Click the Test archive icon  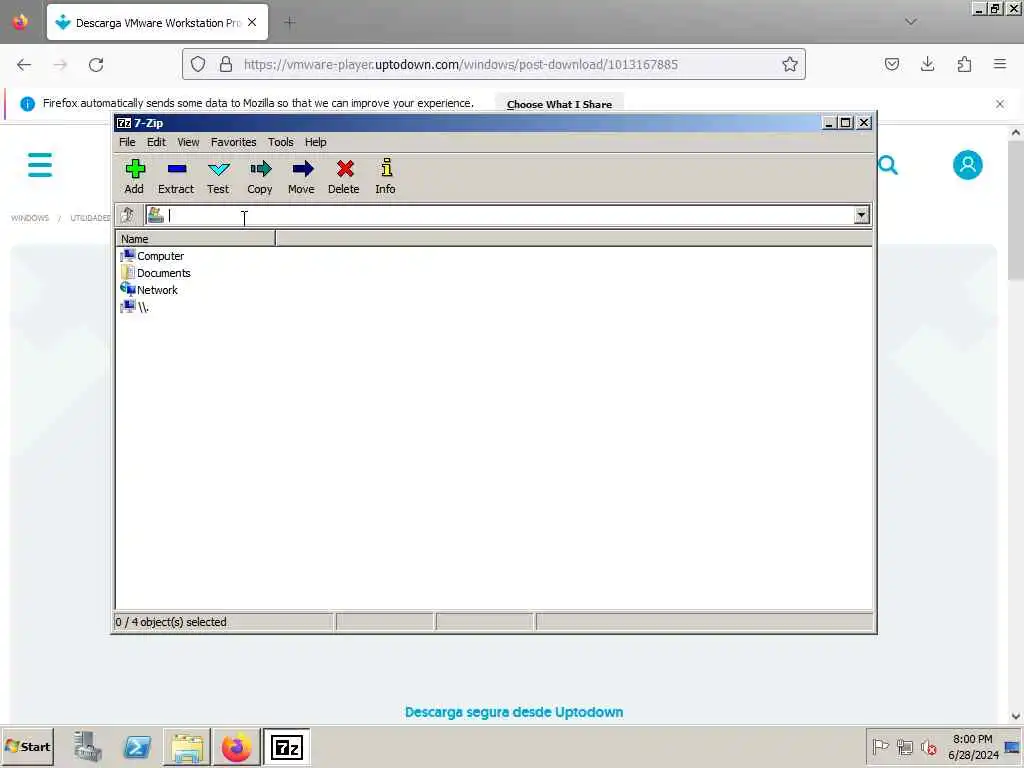[x=218, y=176]
